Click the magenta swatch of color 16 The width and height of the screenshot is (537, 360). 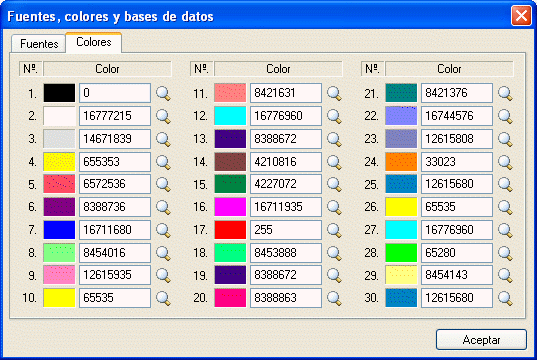click(x=230, y=207)
